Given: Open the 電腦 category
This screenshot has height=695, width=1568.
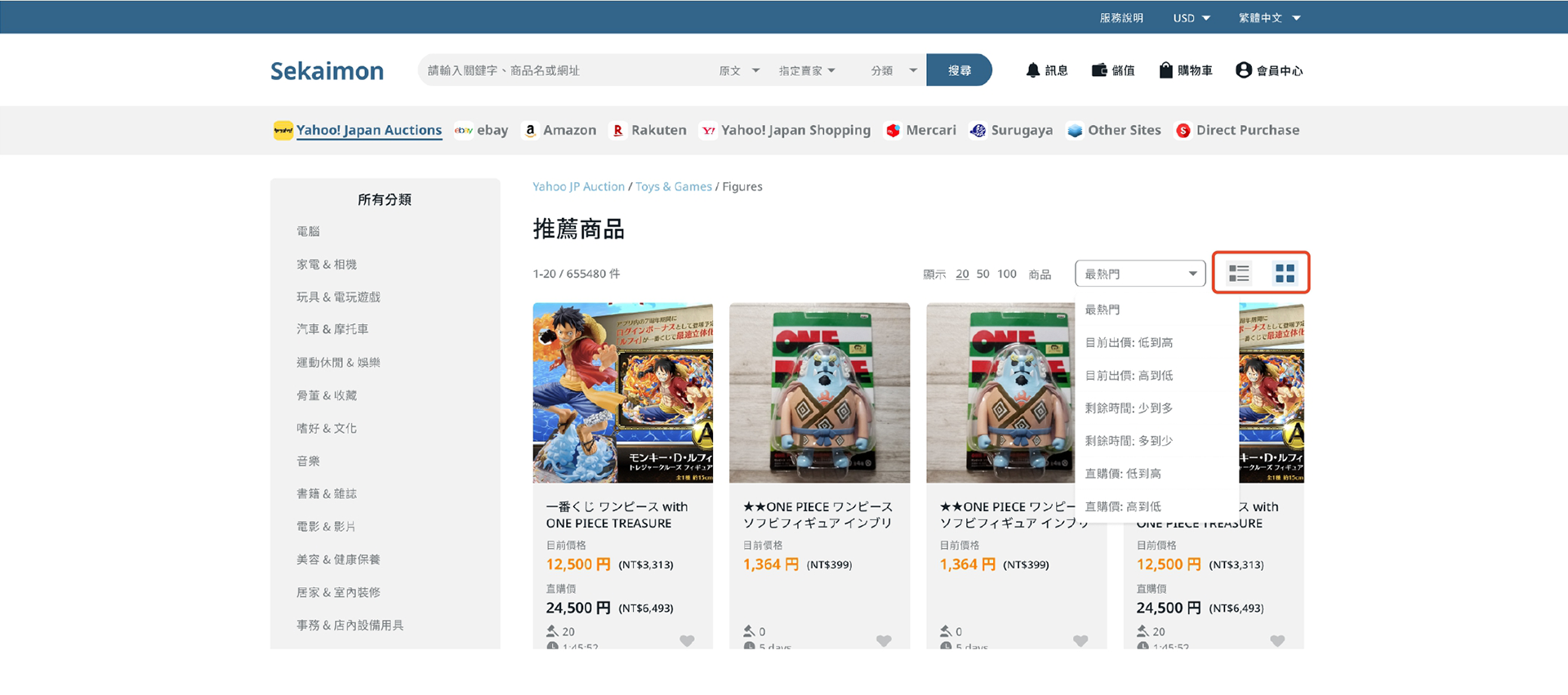Looking at the screenshot, I should point(308,231).
